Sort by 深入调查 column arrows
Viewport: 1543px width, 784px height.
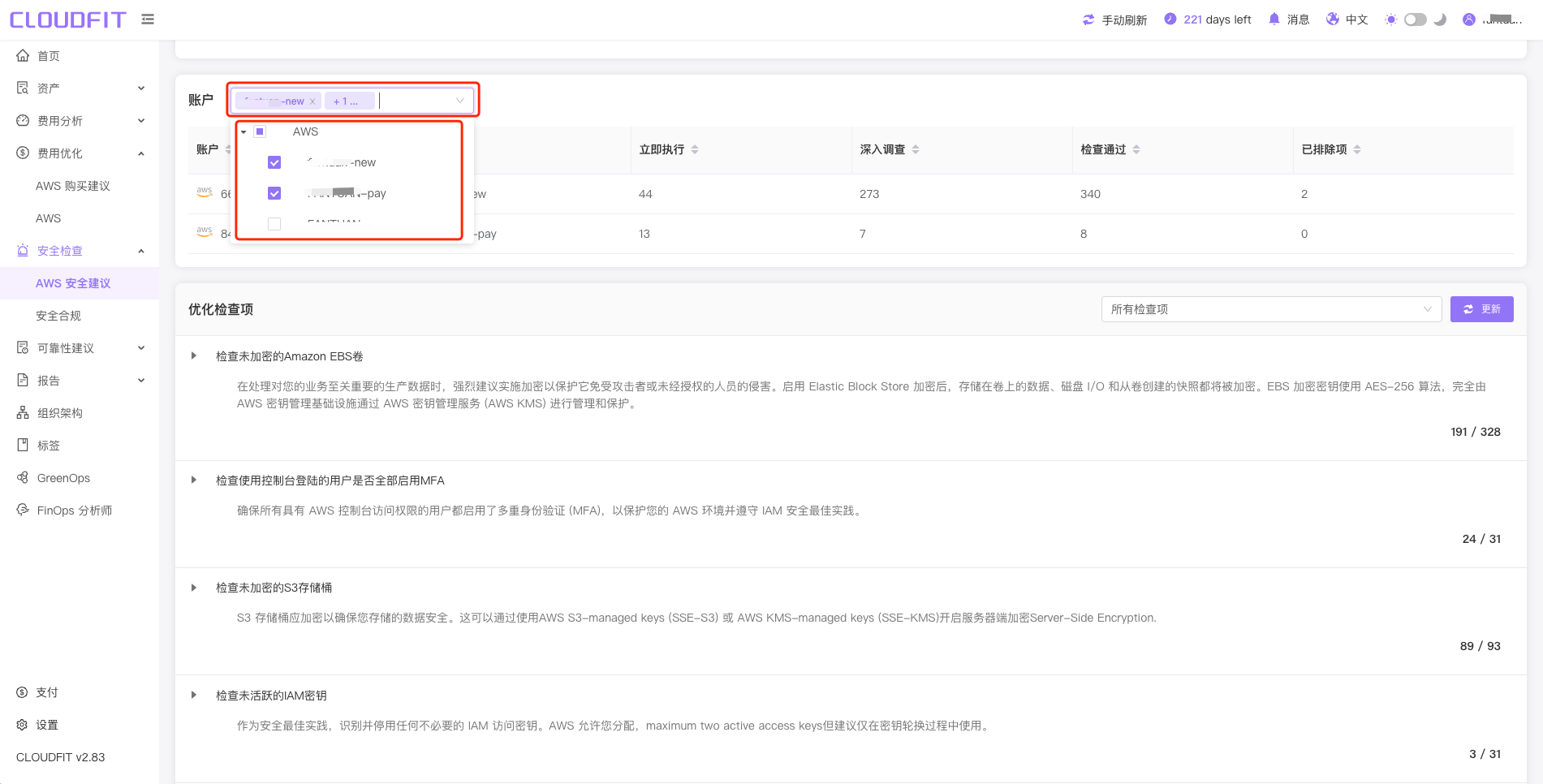[x=916, y=150]
